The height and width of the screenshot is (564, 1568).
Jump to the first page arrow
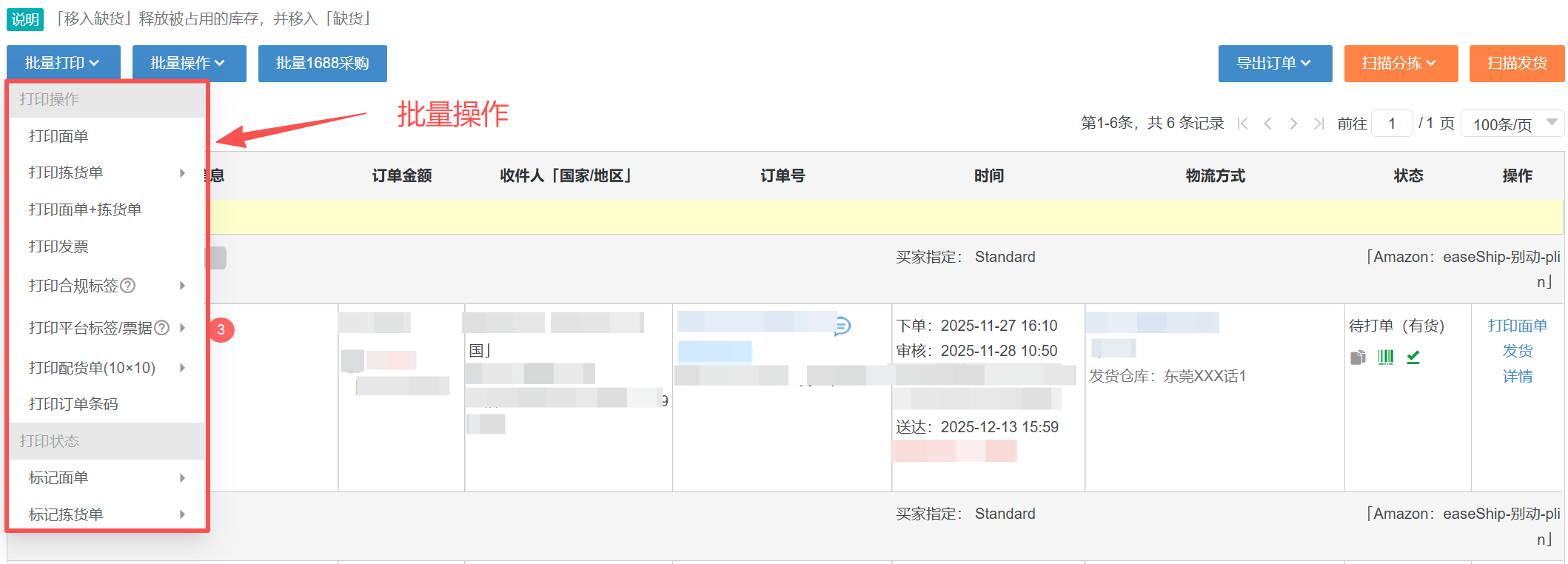[1243, 124]
